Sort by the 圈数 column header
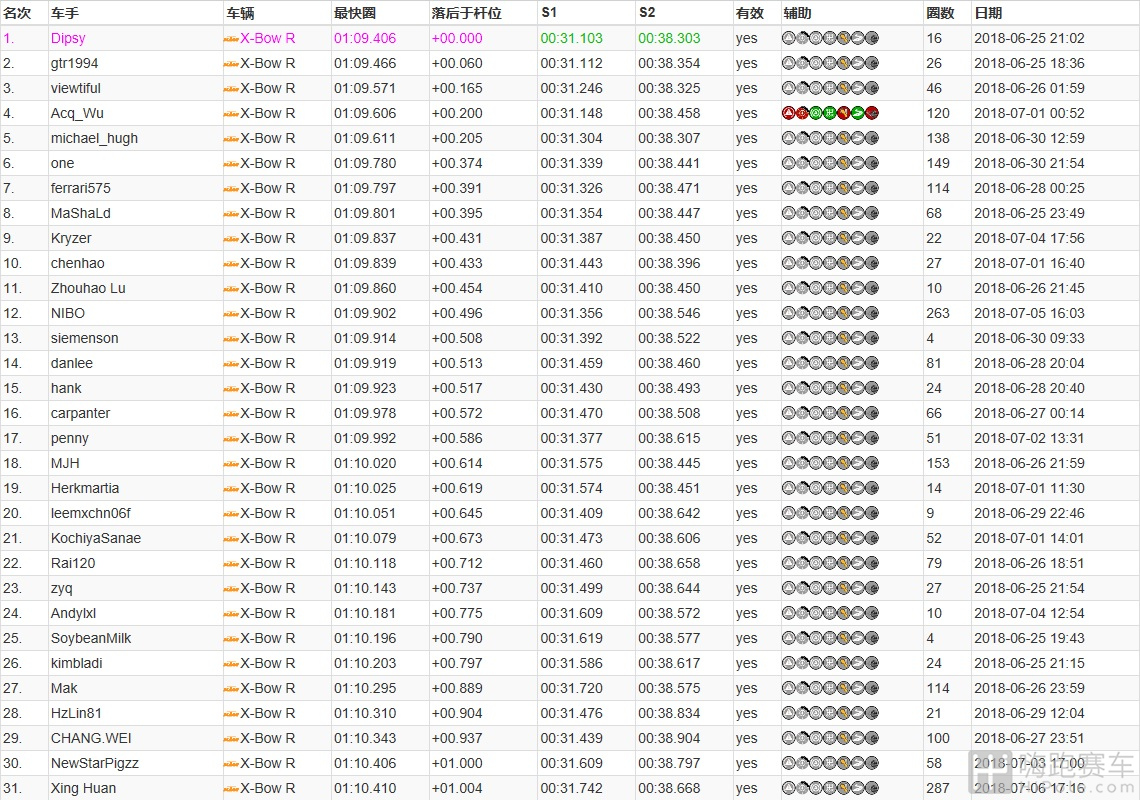The width and height of the screenshot is (1140, 800). [940, 13]
